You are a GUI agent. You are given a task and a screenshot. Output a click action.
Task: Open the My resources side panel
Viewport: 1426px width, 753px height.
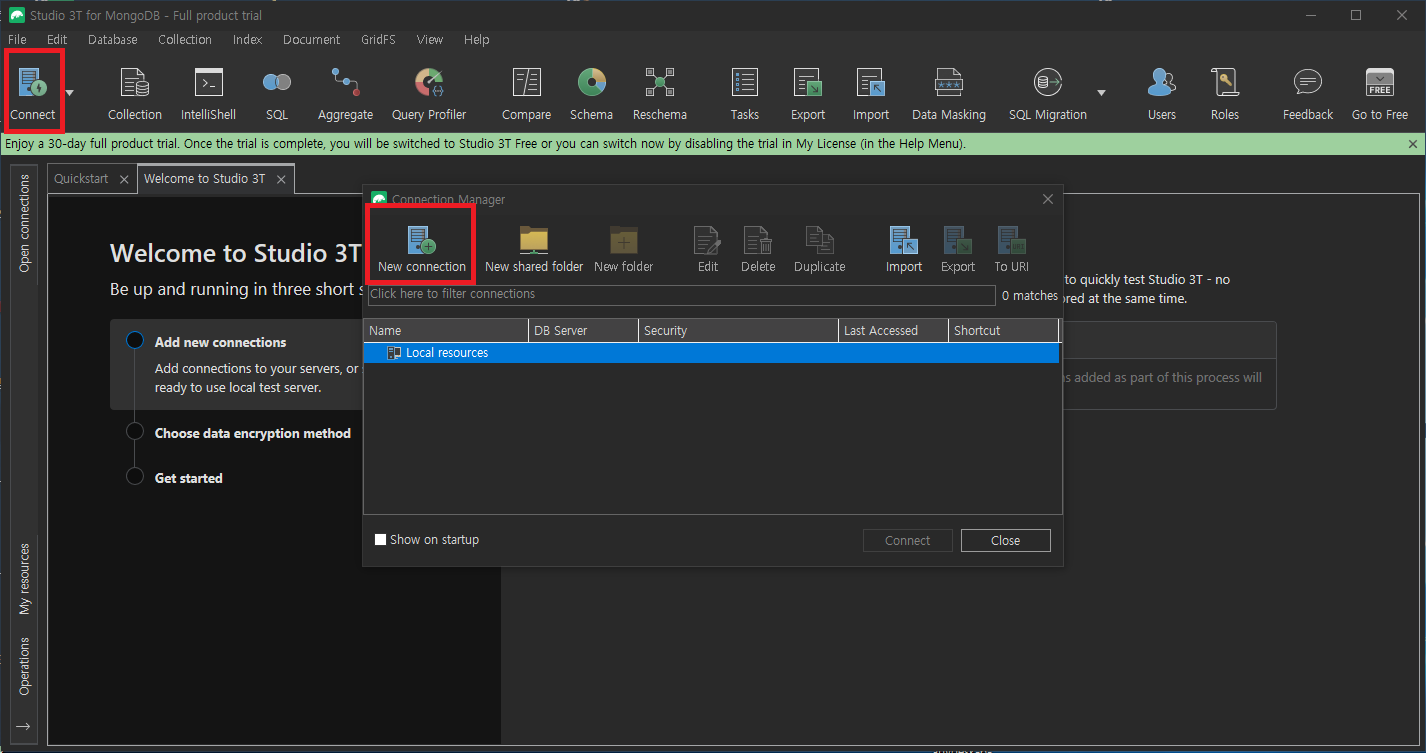point(25,579)
